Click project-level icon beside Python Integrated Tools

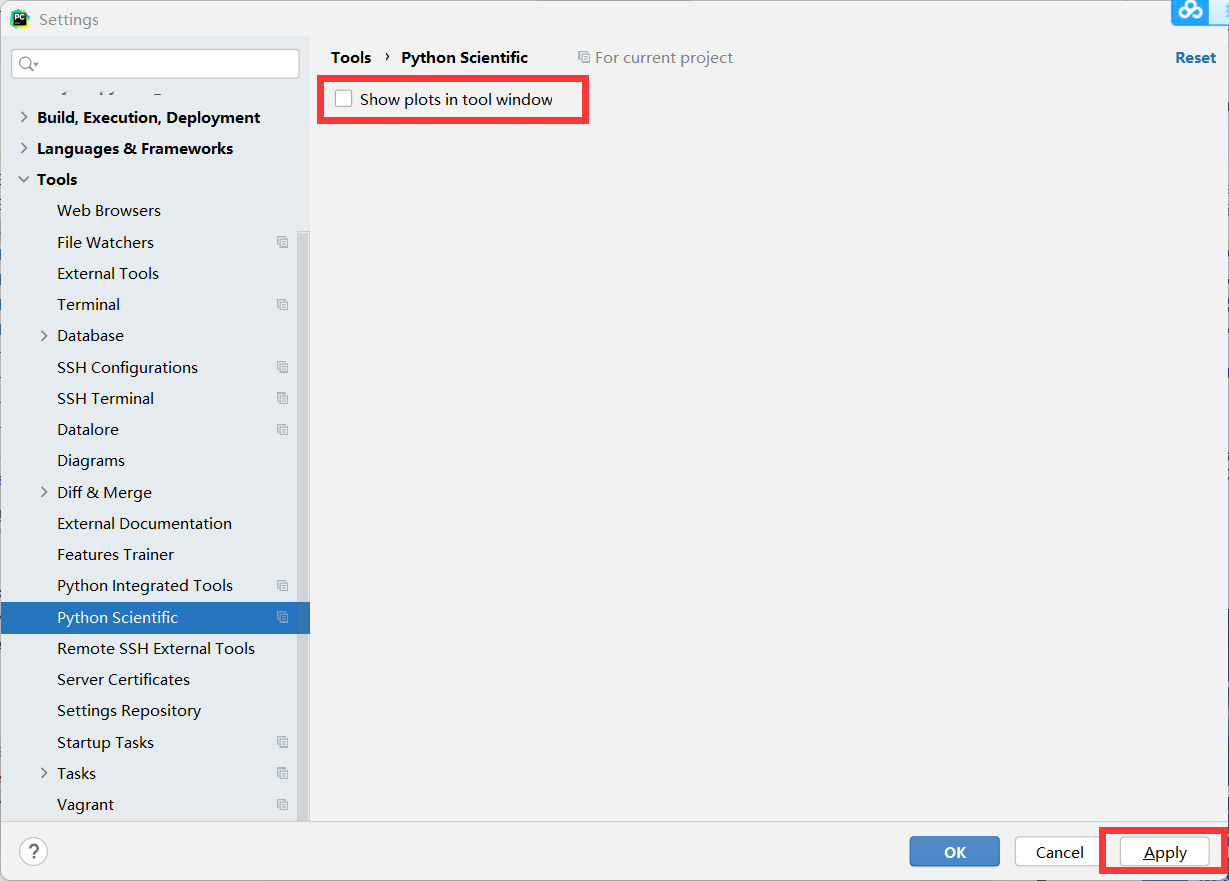(283, 586)
